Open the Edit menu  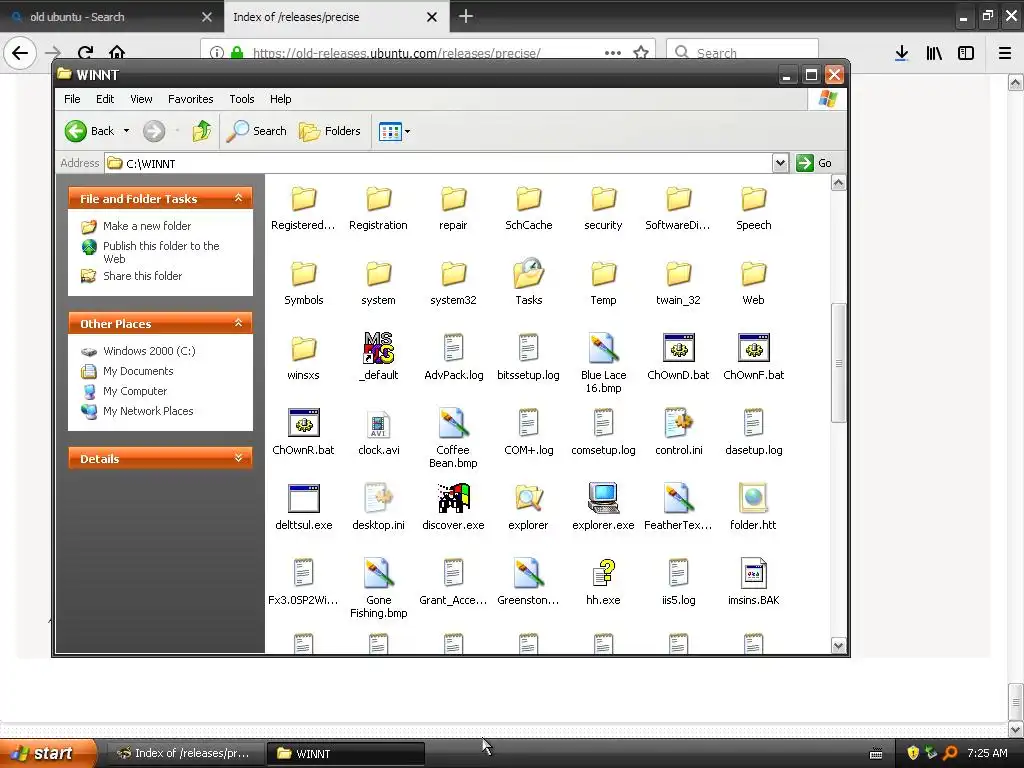pyautogui.click(x=104, y=99)
